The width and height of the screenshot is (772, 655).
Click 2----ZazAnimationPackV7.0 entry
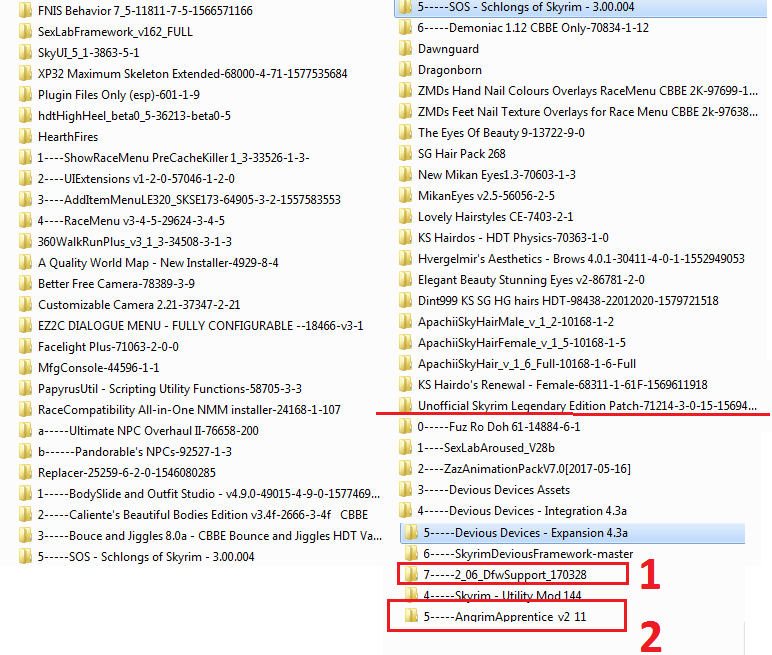coord(524,469)
